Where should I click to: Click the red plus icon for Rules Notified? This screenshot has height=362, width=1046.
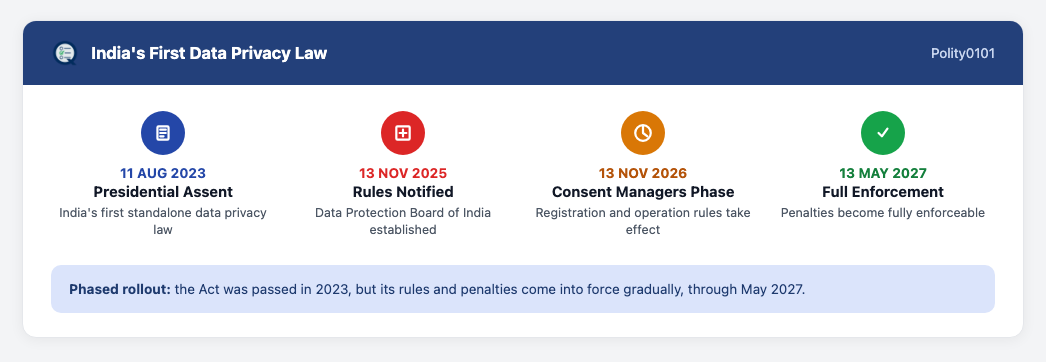(x=403, y=133)
